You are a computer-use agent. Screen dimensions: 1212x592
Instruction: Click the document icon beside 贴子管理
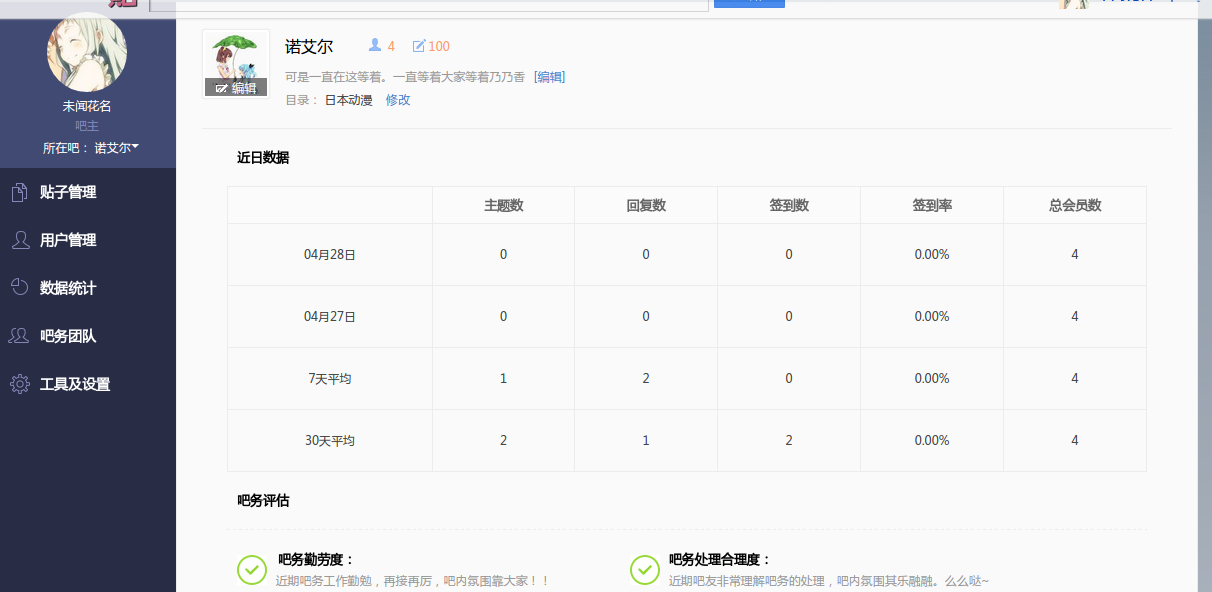coord(19,192)
